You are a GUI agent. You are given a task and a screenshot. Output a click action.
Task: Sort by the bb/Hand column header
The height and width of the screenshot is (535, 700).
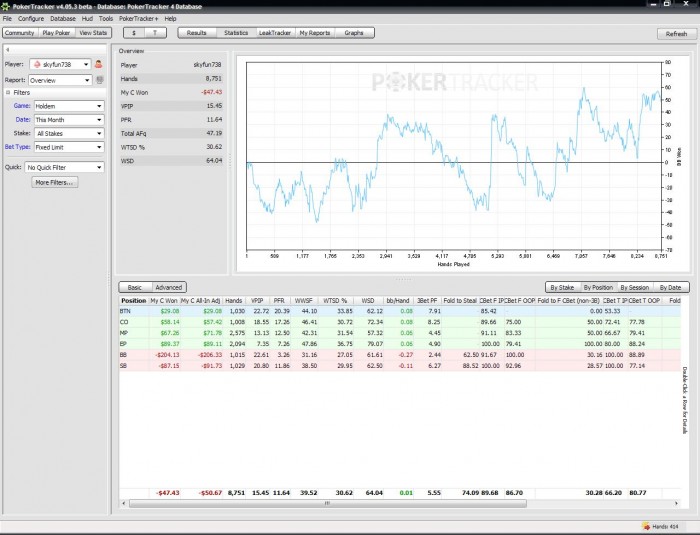[x=398, y=301]
